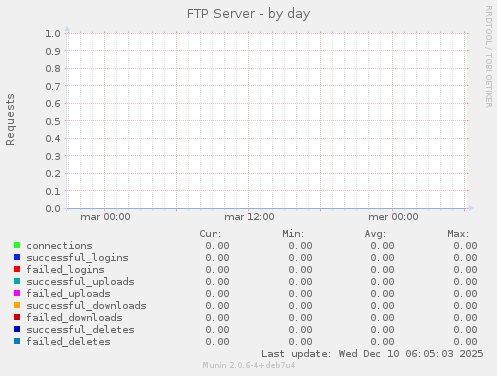Click the blue successful_logins color swatch
This screenshot has height=376, width=497.
(x=17, y=257)
